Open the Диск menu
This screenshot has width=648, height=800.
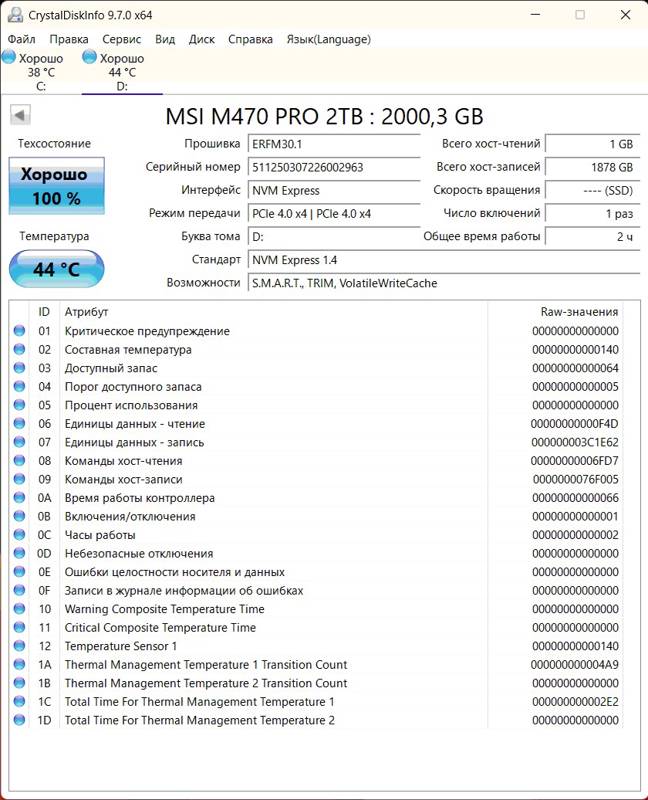(x=201, y=39)
